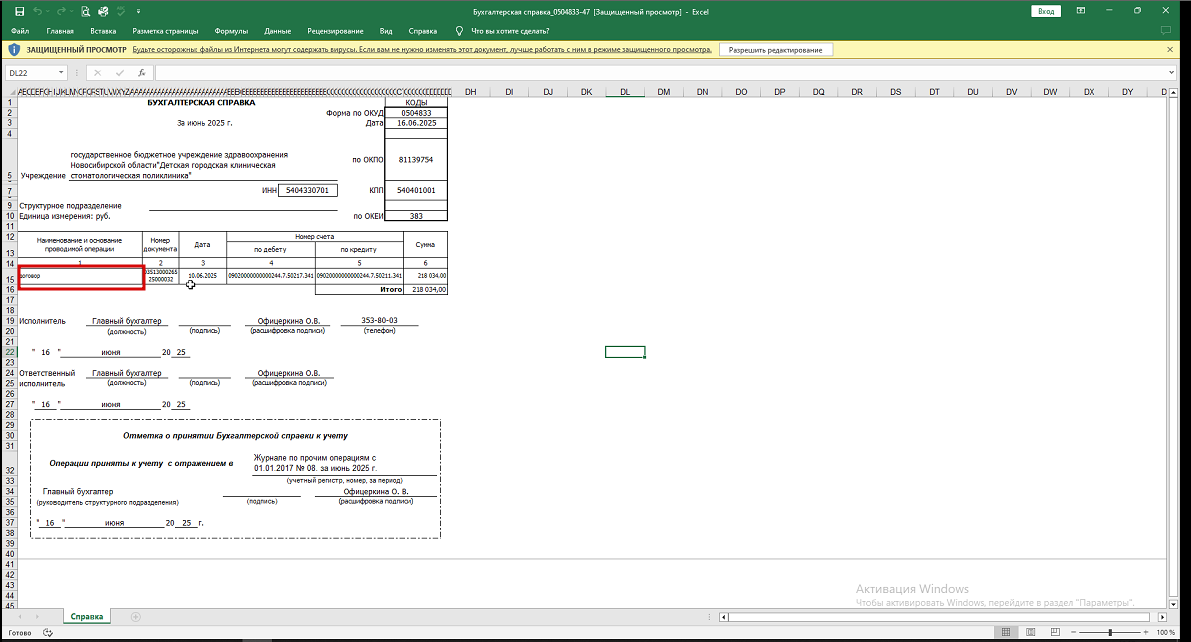This screenshot has width=1191, height=642.
Task: Open the Рецензирование ribbon tab
Action: pyautogui.click(x=335, y=31)
